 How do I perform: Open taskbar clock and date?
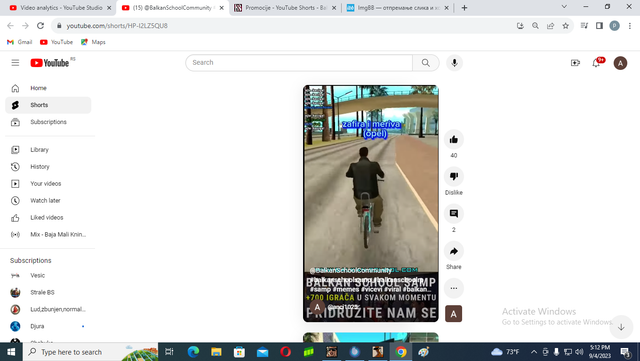click(x=600, y=352)
